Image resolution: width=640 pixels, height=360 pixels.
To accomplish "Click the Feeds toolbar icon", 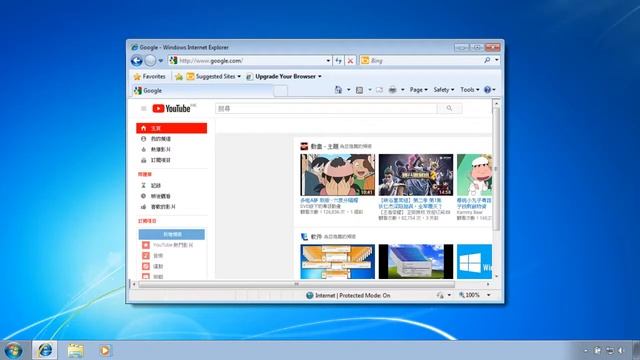I will pyautogui.click(x=360, y=90).
